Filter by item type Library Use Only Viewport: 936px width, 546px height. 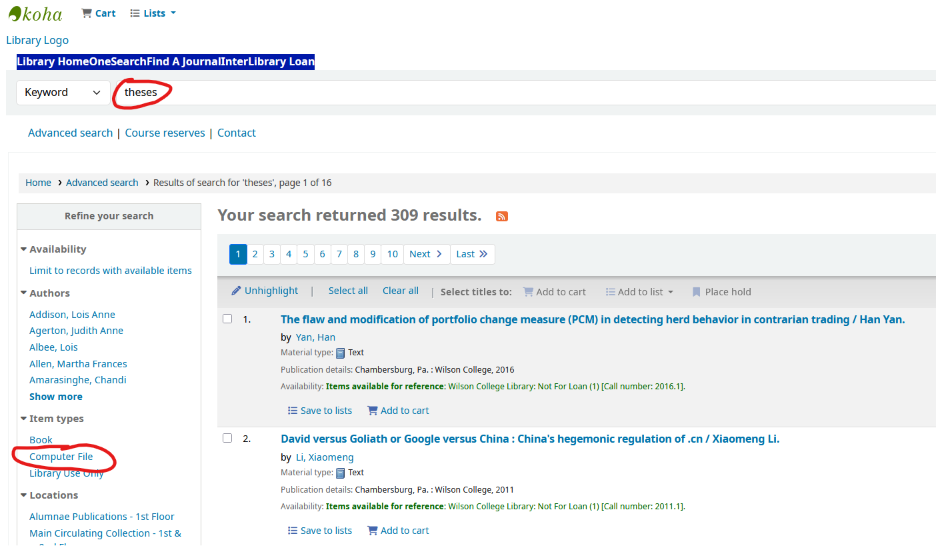[66, 473]
